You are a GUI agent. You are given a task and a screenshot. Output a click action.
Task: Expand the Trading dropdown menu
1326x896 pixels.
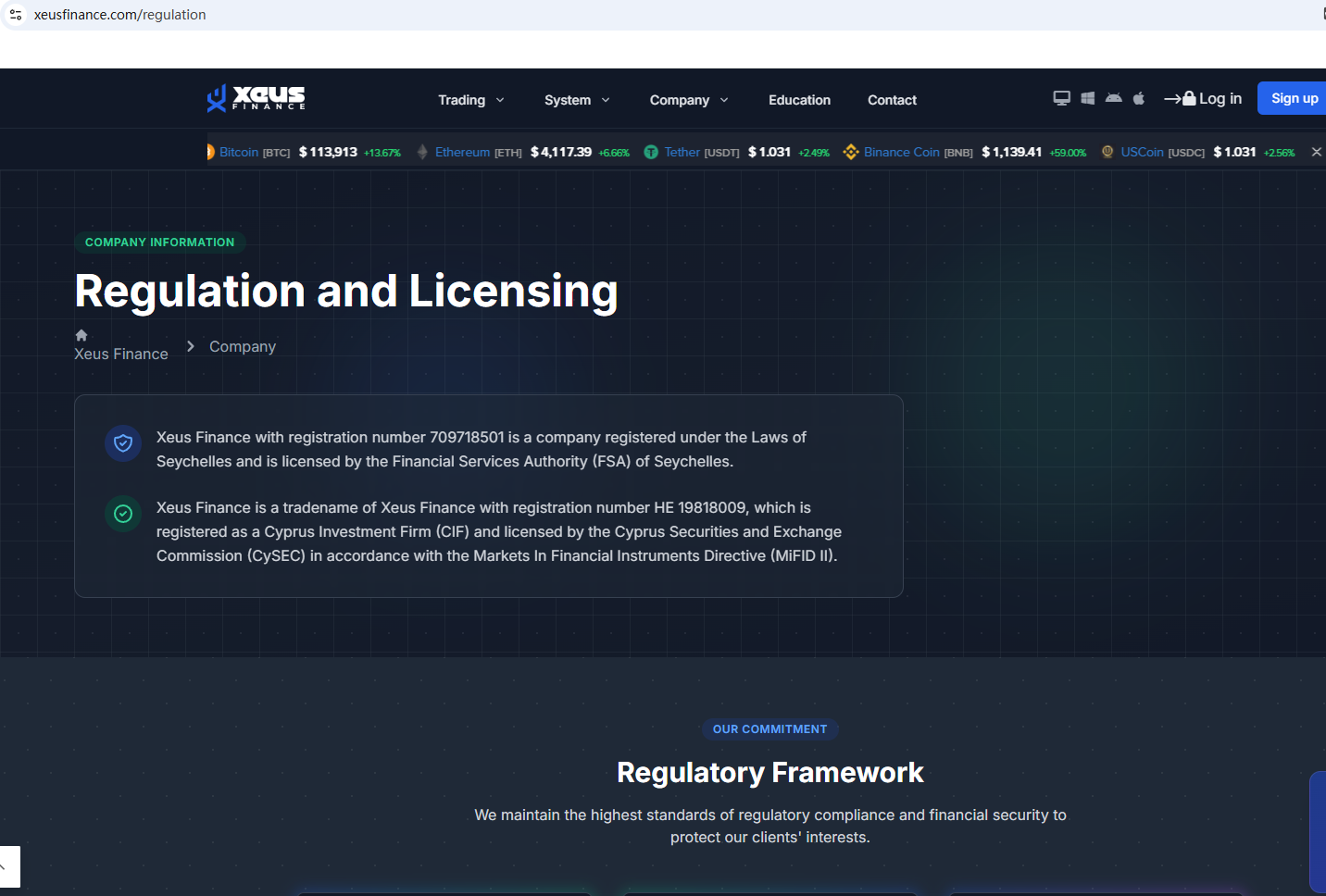[470, 100]
